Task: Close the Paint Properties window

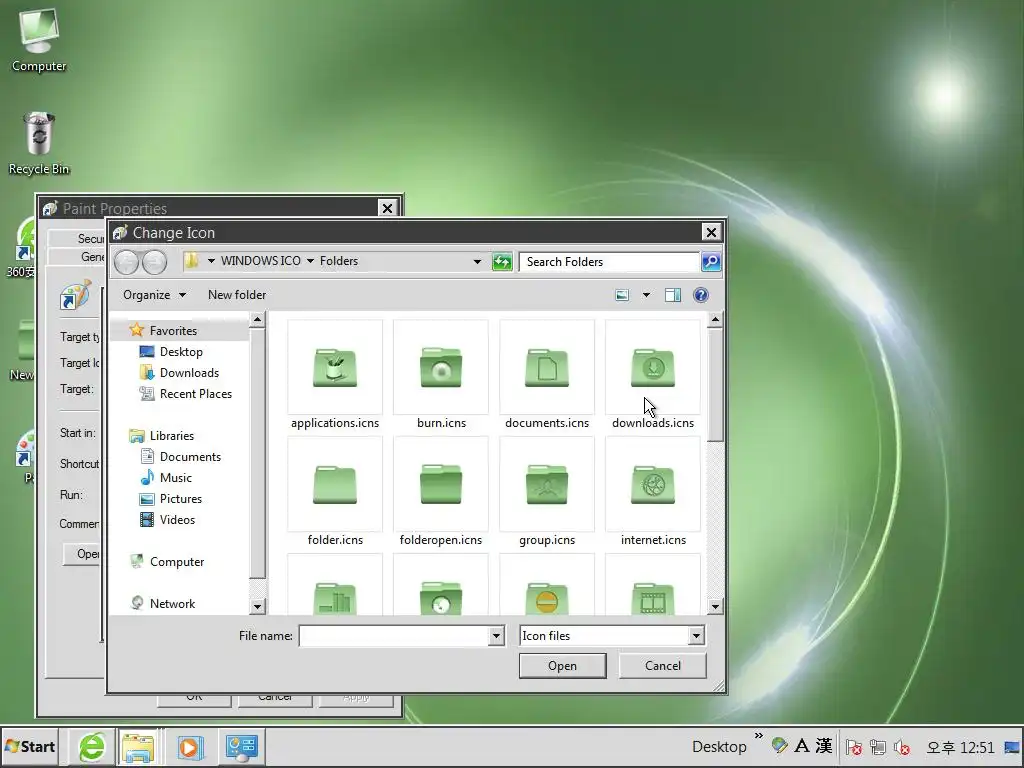Action: [387, 208]
